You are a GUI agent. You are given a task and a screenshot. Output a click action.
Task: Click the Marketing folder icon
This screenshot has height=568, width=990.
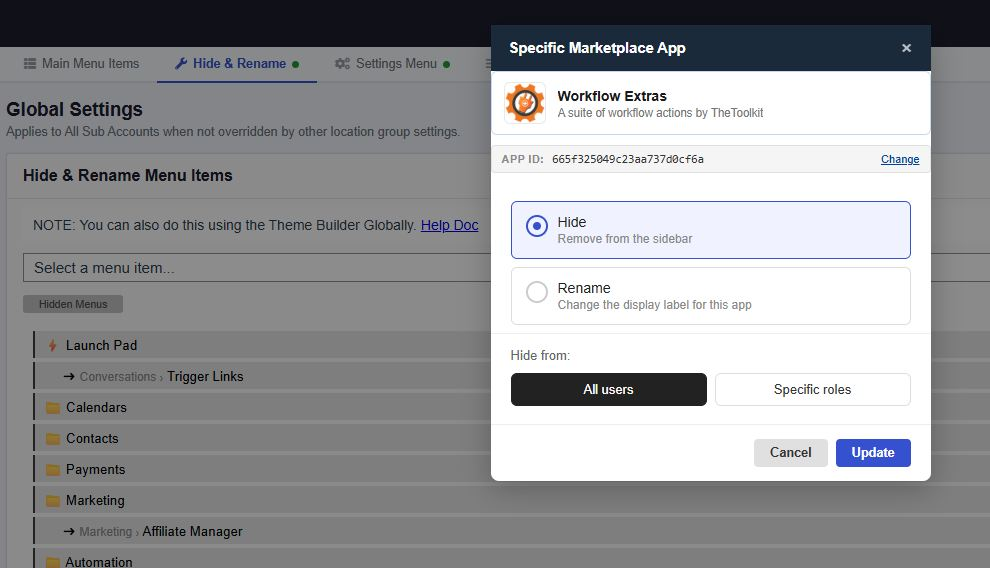point(53,501)
